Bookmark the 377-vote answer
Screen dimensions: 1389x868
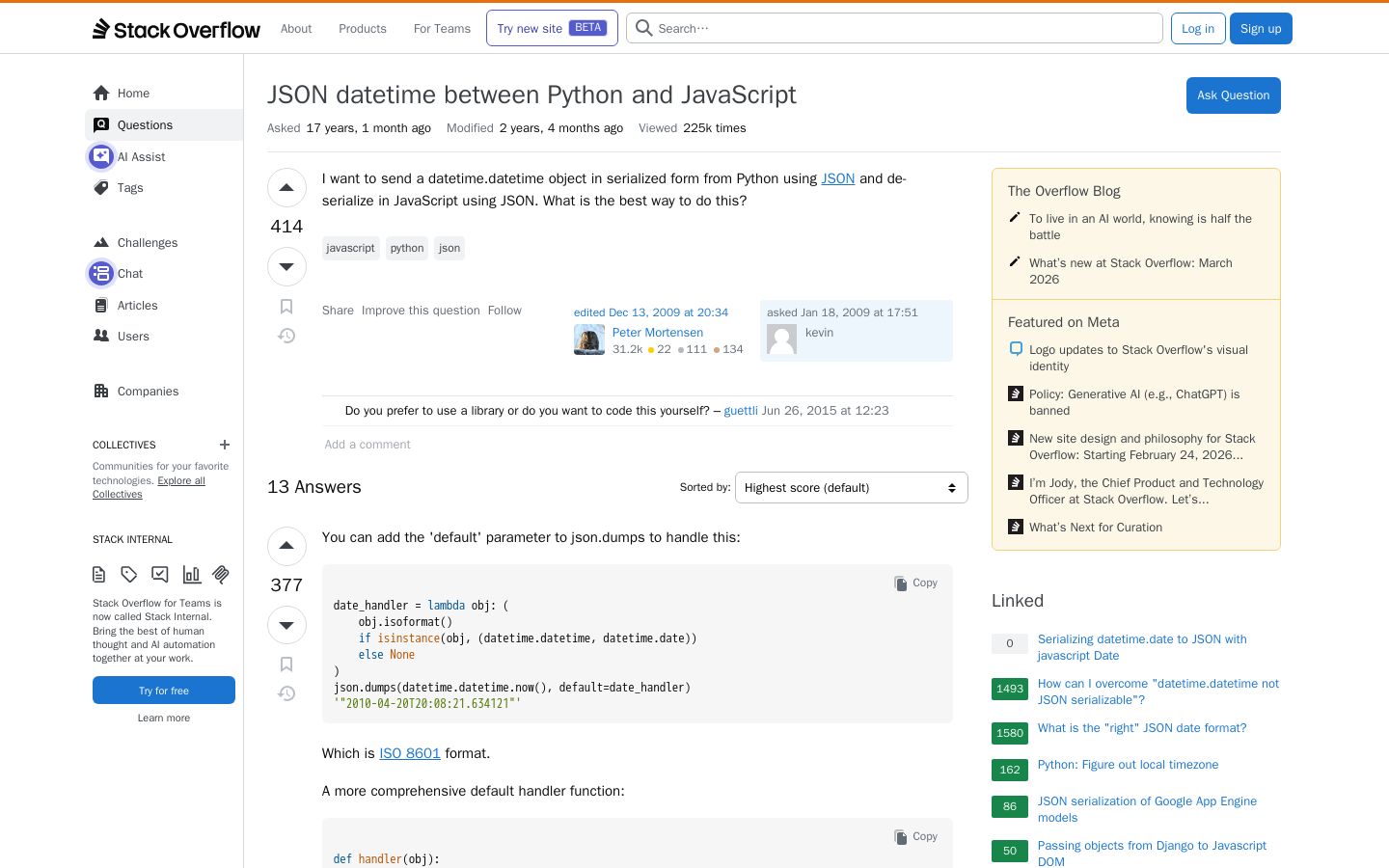286,665
